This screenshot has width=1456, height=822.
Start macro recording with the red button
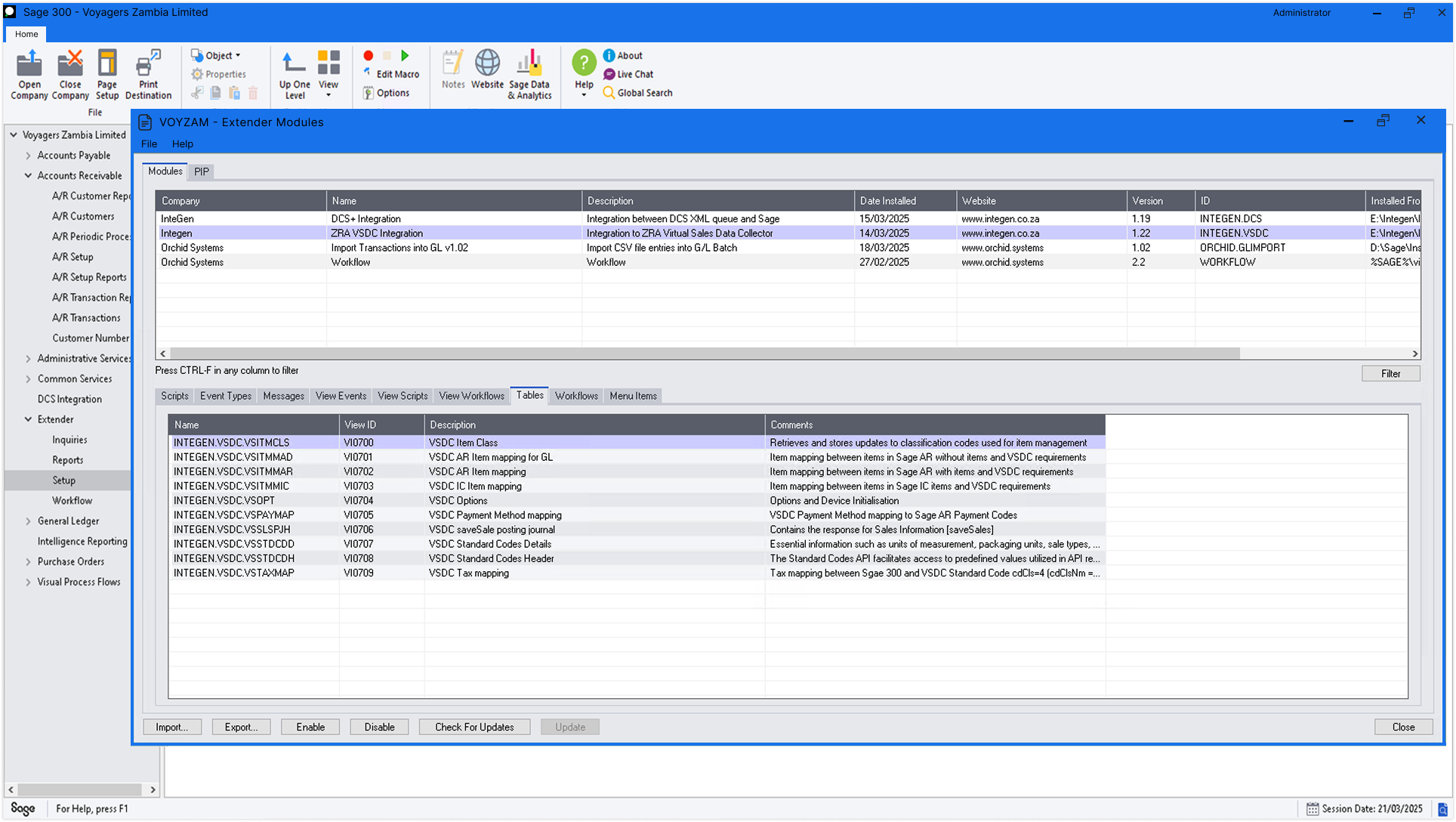[369, 56]
